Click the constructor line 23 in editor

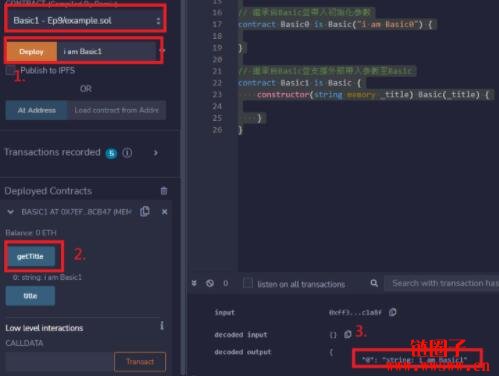pyautogui.click(x=373, y=95)
